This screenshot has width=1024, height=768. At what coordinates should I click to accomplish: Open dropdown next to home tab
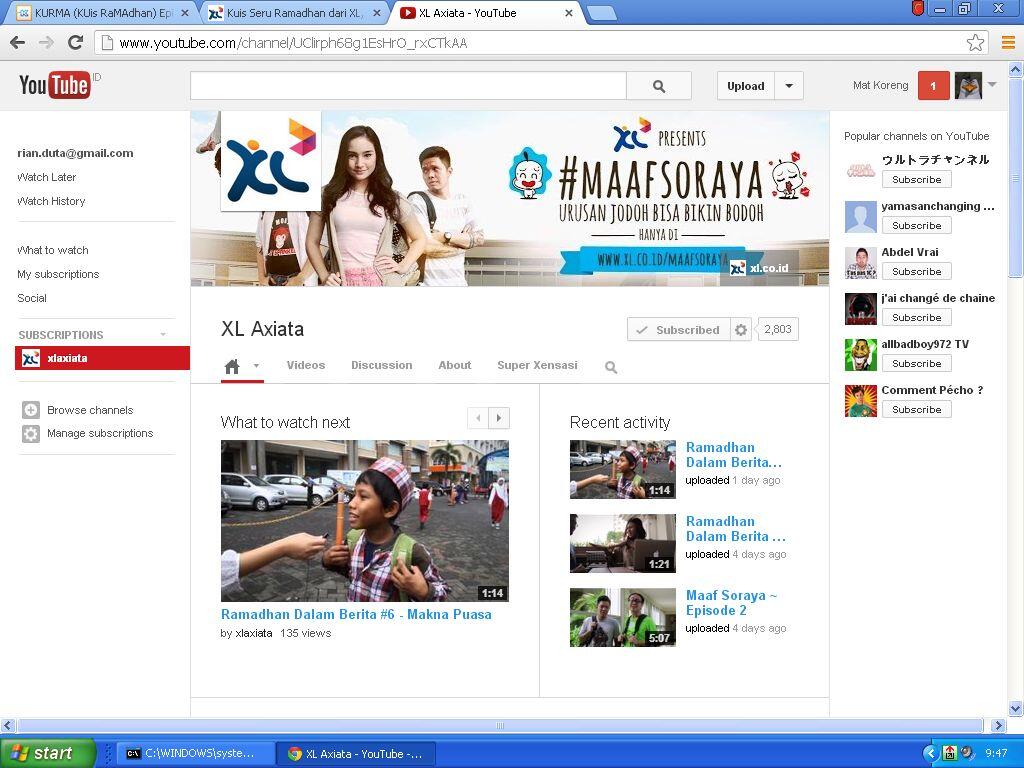(x=256, y=366)
